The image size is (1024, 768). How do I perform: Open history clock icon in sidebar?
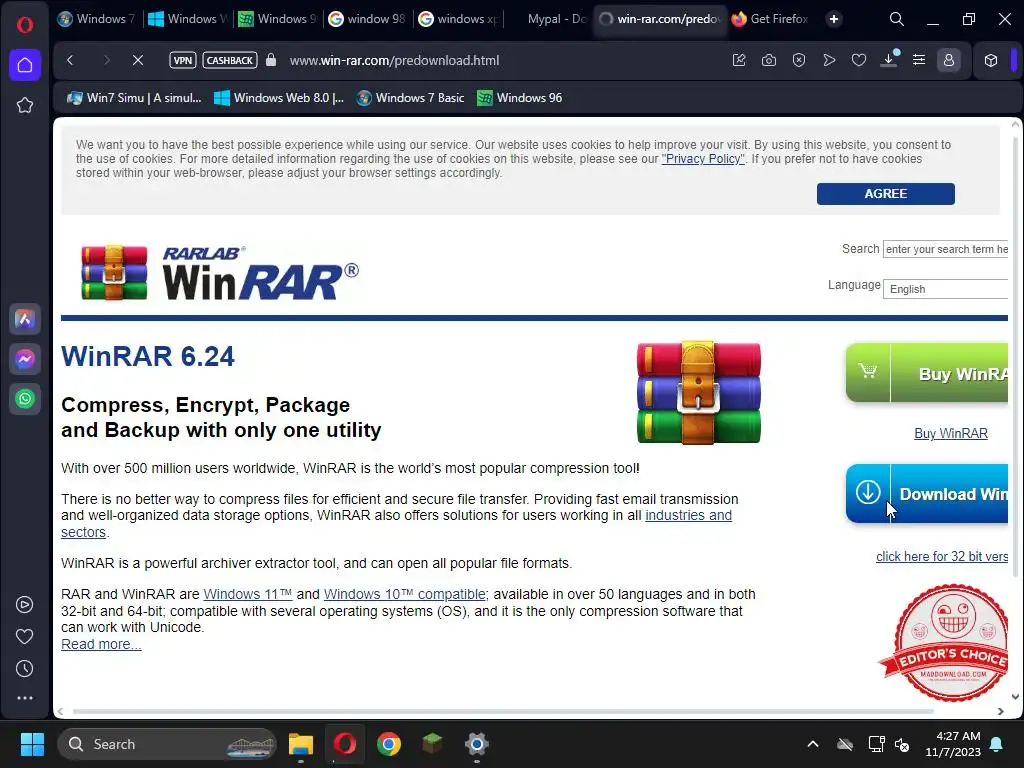point(25,669)
